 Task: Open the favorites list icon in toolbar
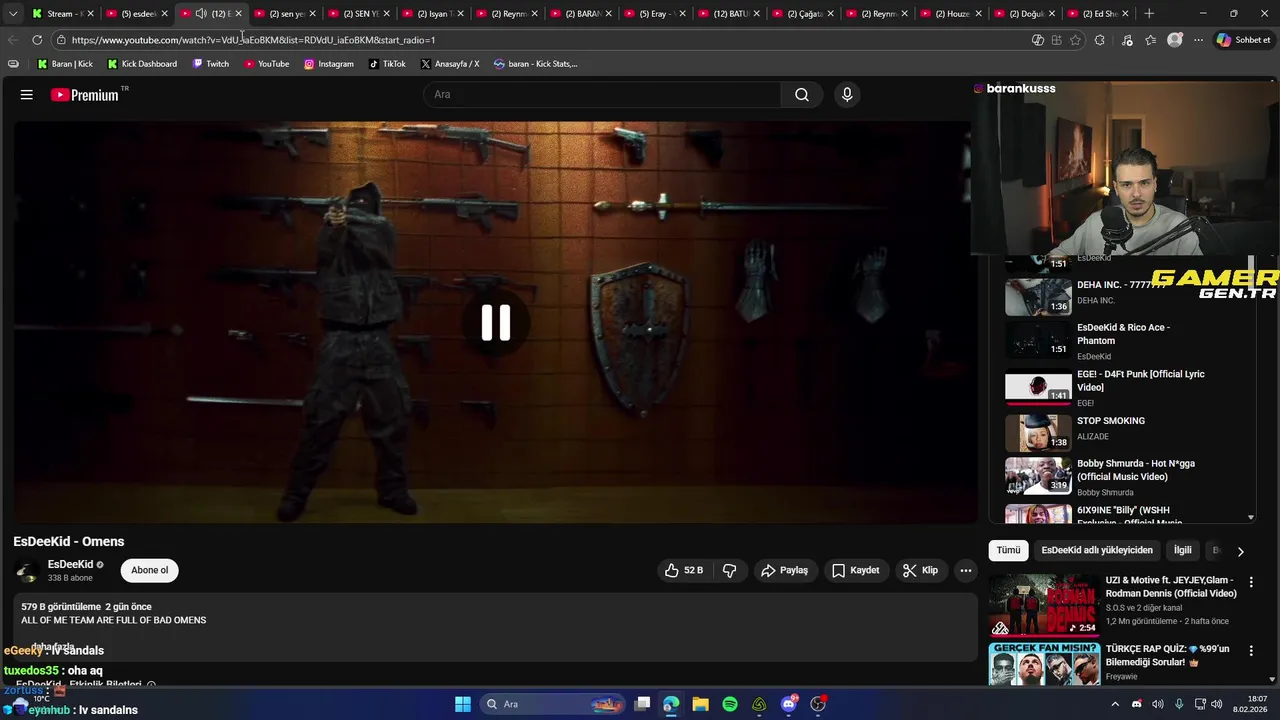point(1150,40)
